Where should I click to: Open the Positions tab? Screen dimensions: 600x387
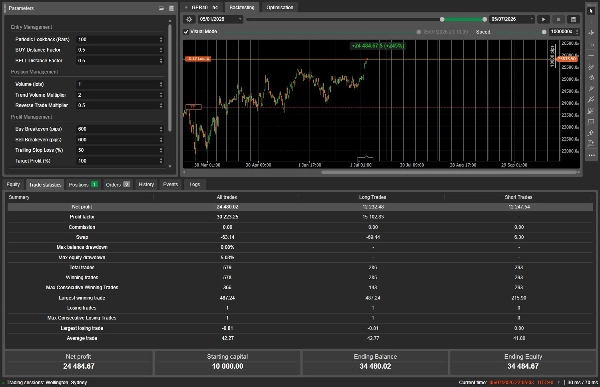(x=83, y=185)
